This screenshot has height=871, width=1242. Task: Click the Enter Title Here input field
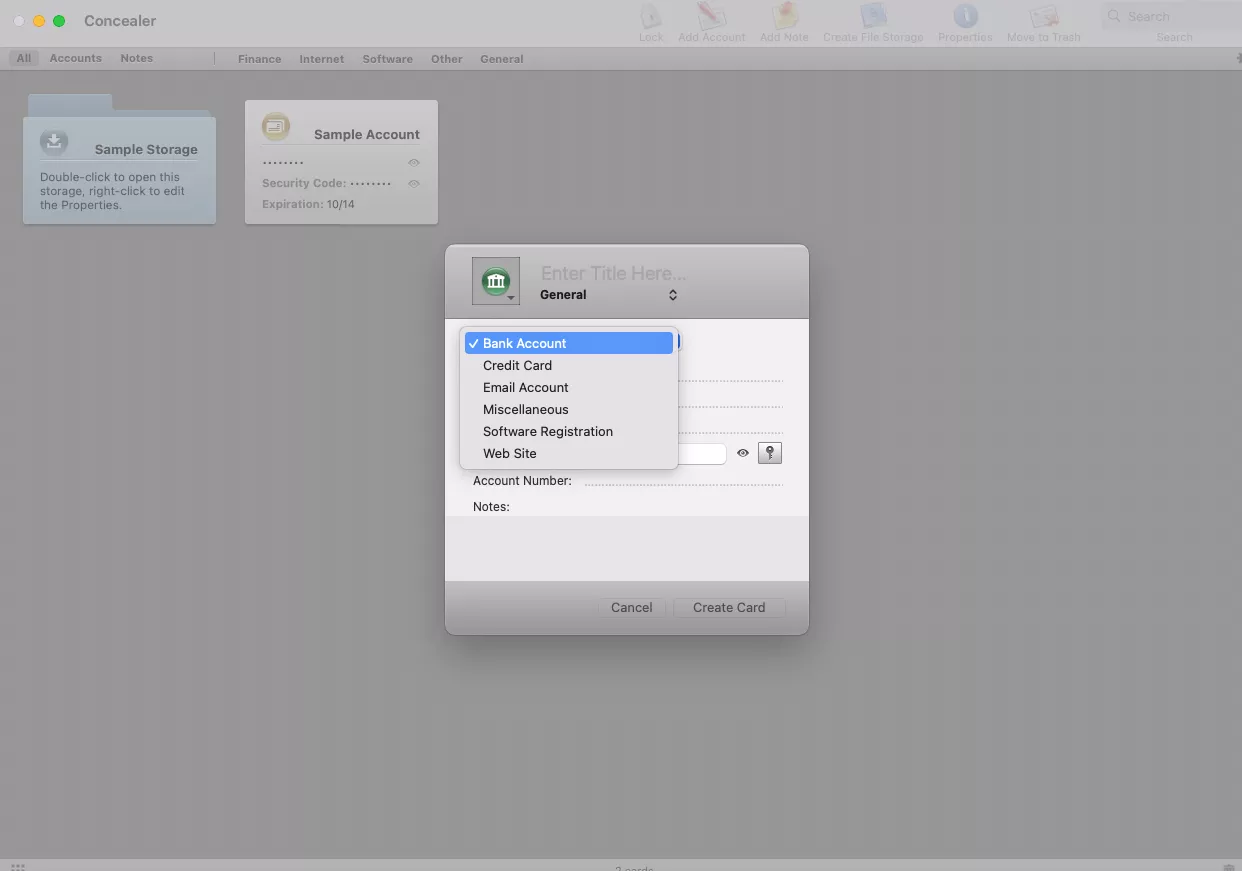point(613,273)
